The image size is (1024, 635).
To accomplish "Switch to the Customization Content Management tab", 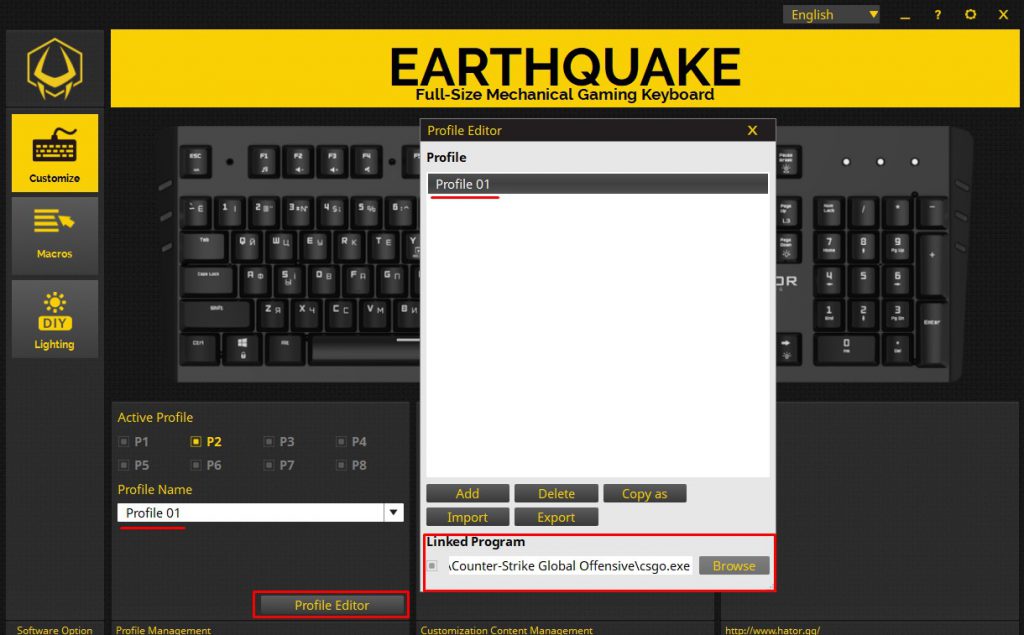I will (509, 630).
